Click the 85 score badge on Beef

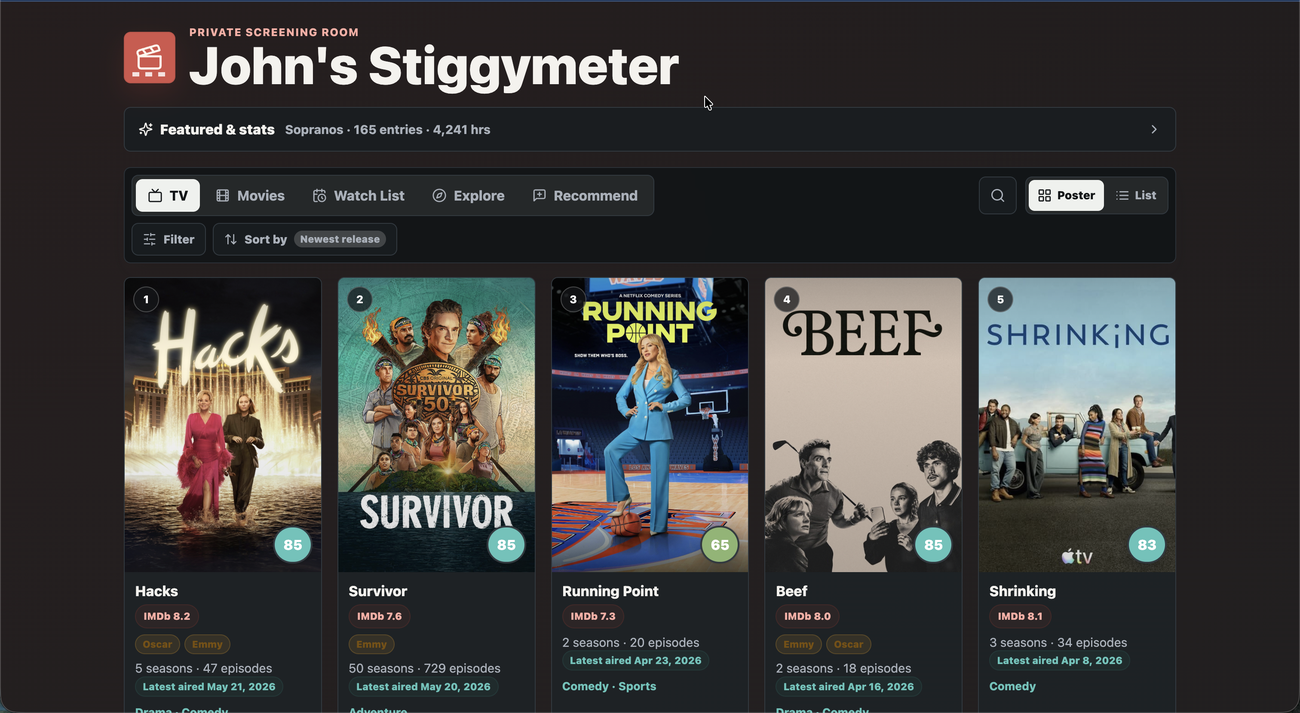933,545
